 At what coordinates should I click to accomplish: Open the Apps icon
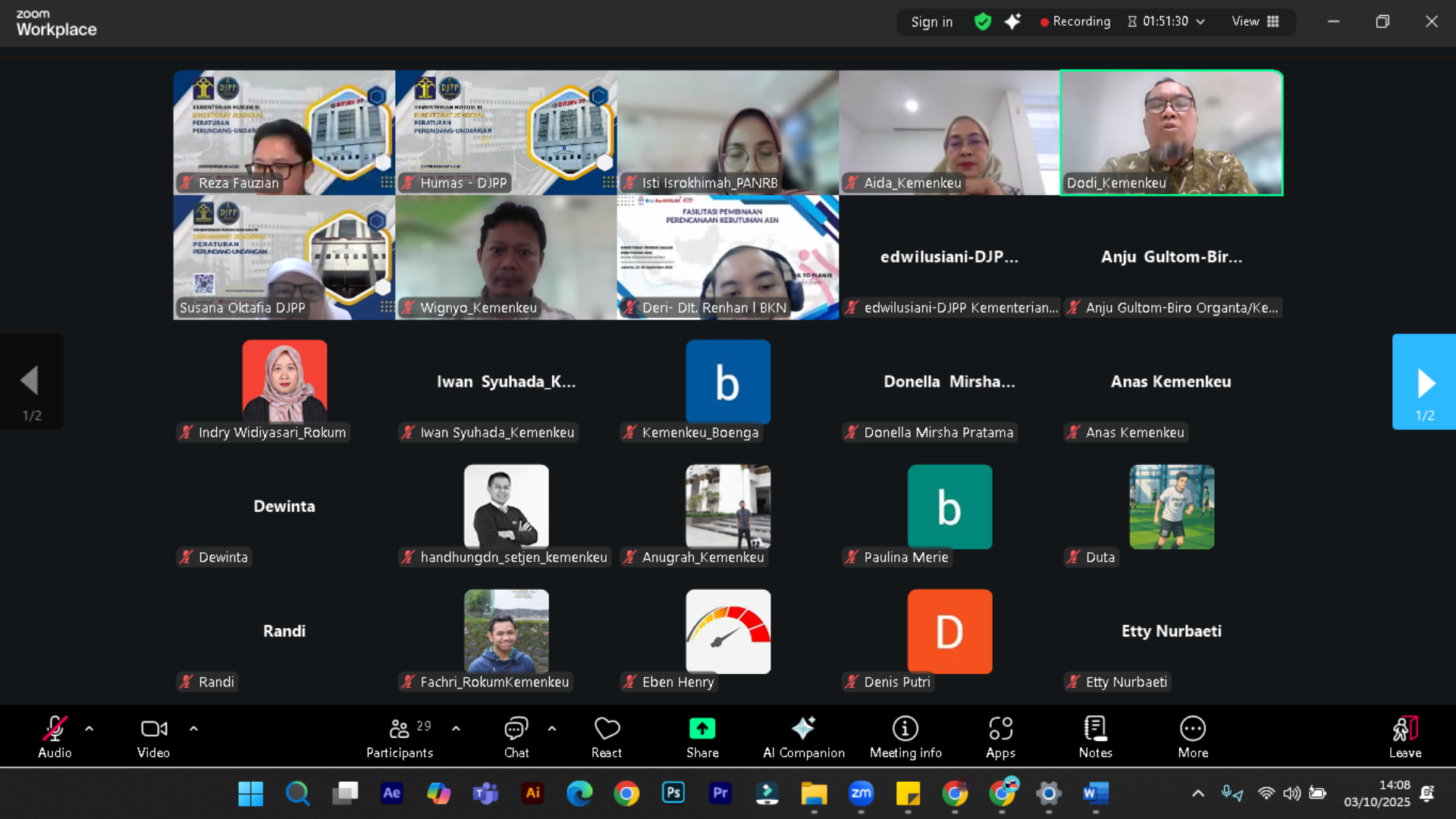click(x=1000, y=730)
